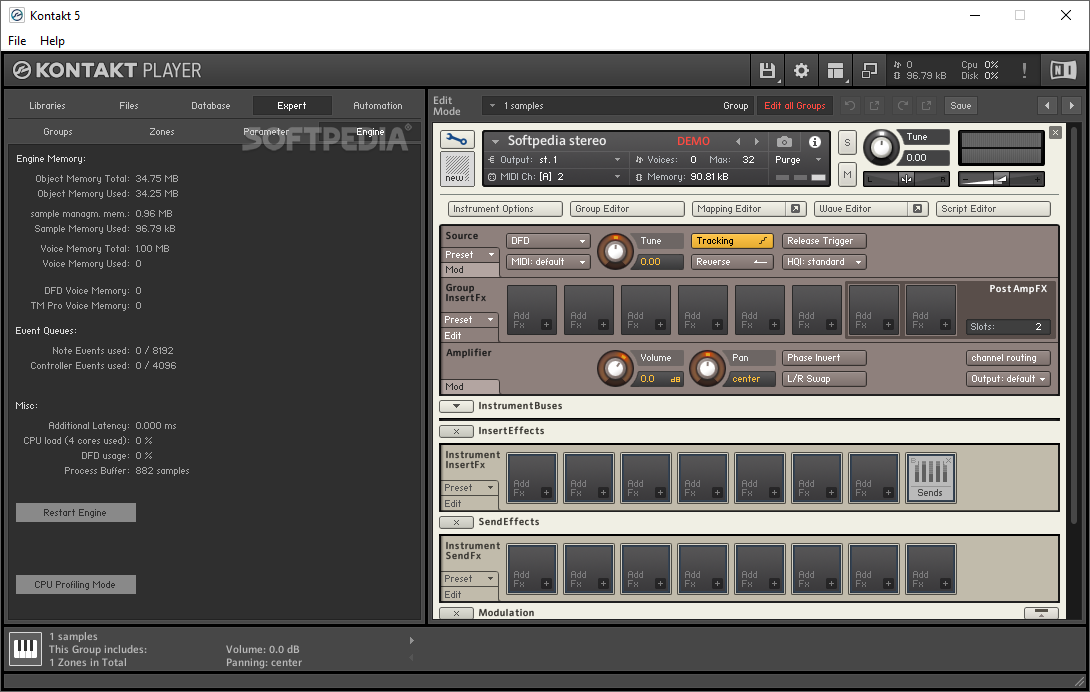Click the Restart Engine button
The image size is (1090, 692).
click(76, 513)
